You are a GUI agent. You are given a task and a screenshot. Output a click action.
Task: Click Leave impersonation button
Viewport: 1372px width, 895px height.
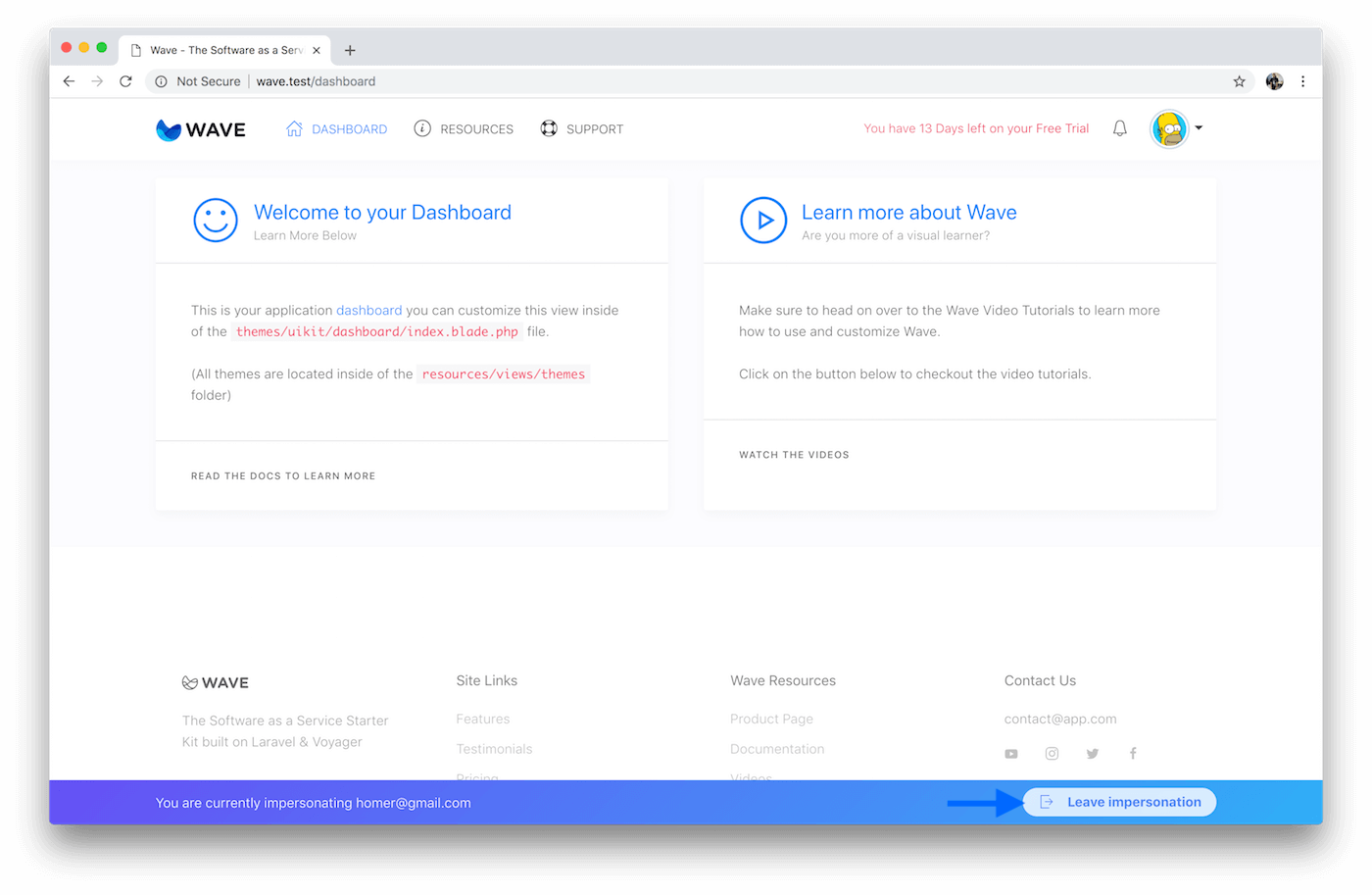point(1119,802)
